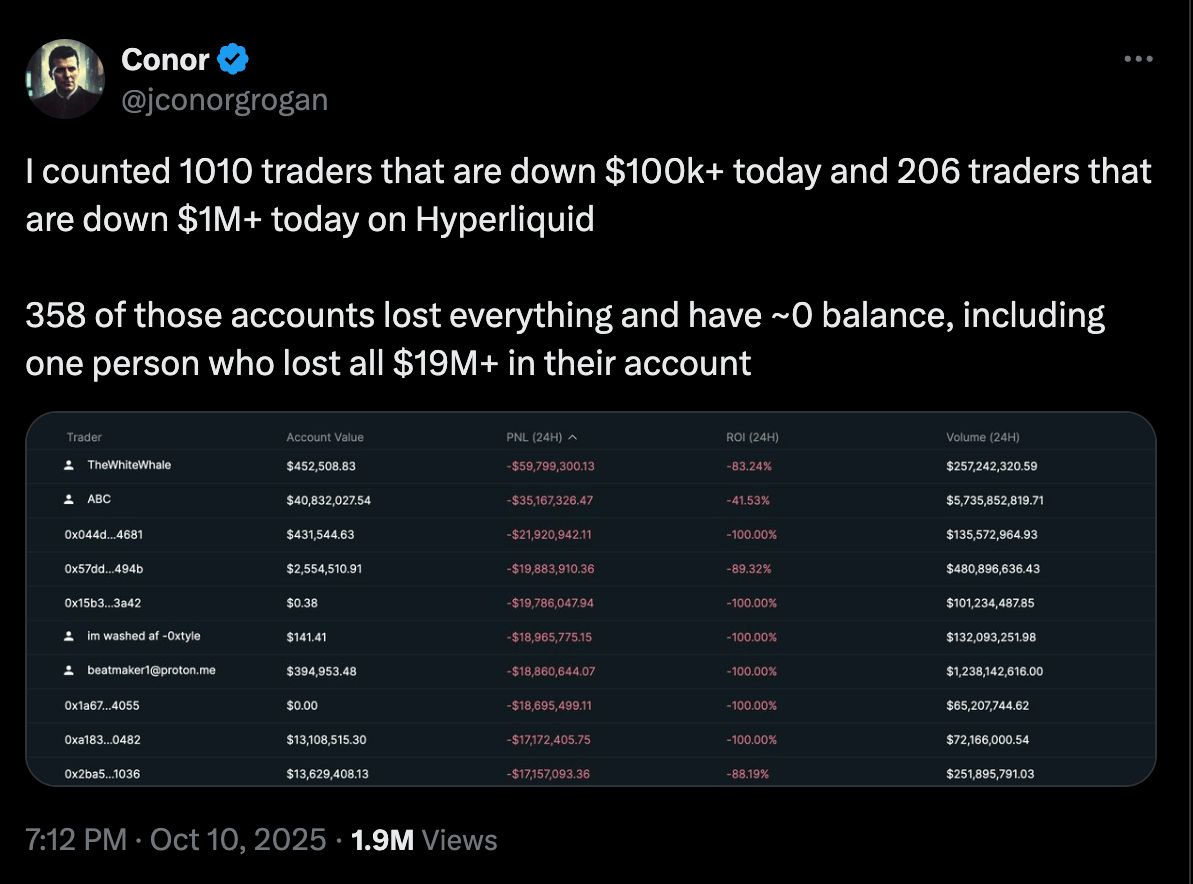Click the Conor display name
1193x884 pixels.
pos(165,60)
